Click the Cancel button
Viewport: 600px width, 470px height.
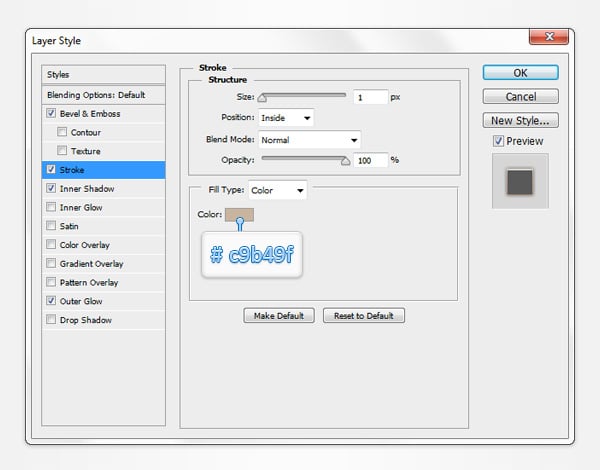520,97
